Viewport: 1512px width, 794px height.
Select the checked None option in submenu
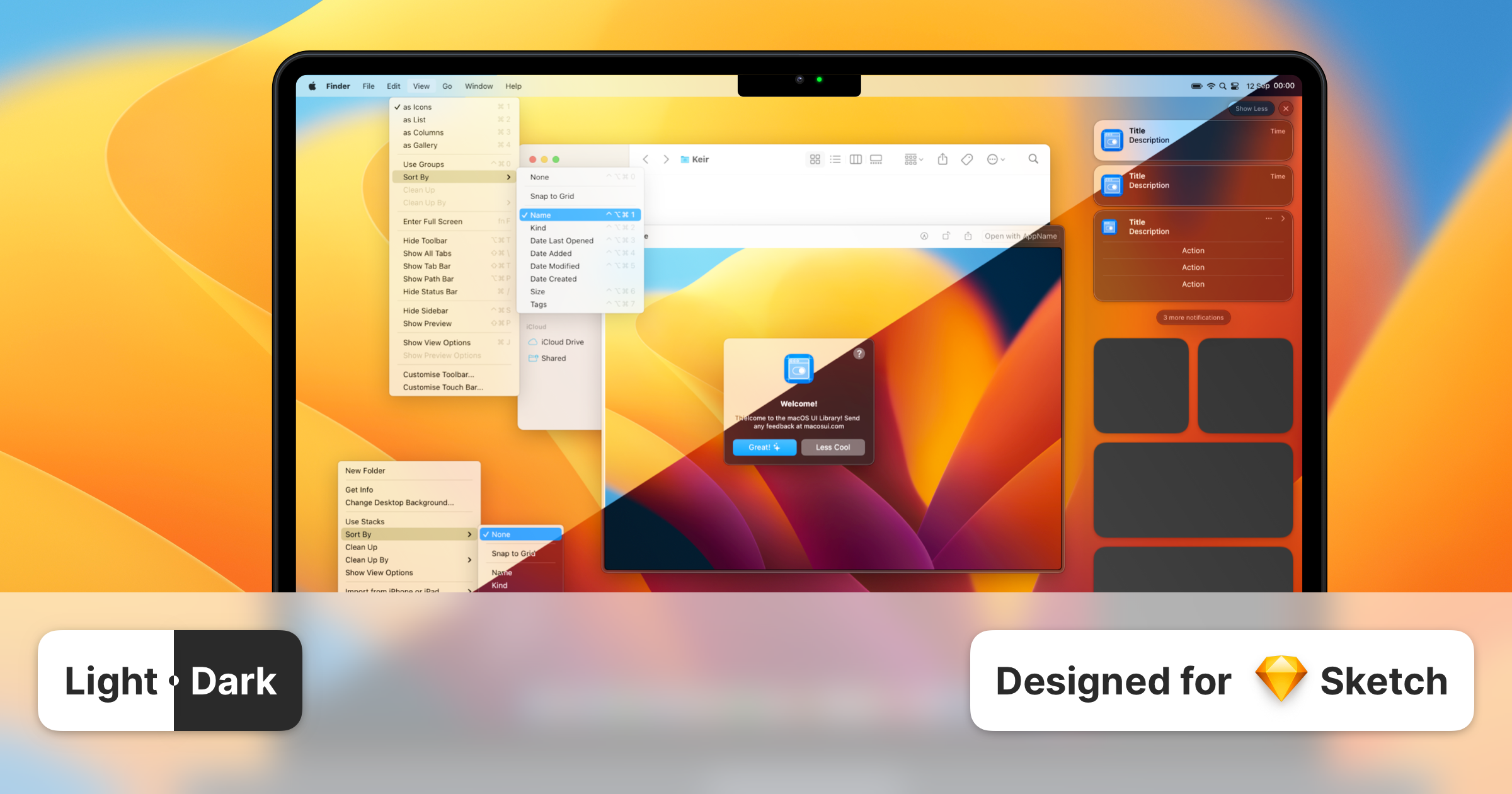coord(501,534)
